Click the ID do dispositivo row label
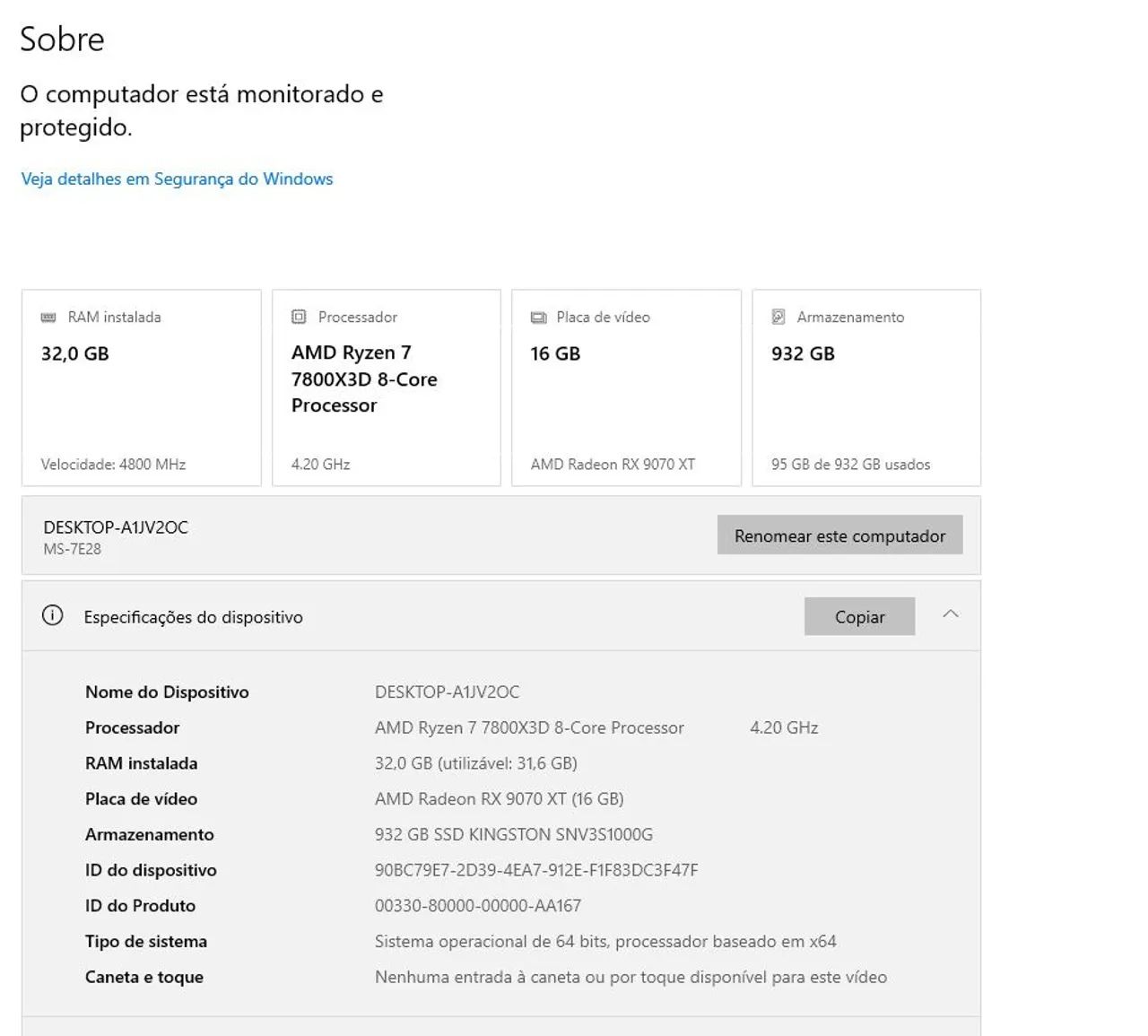The height and width of the screenshot is (1036, 1148). pos(151,870)
